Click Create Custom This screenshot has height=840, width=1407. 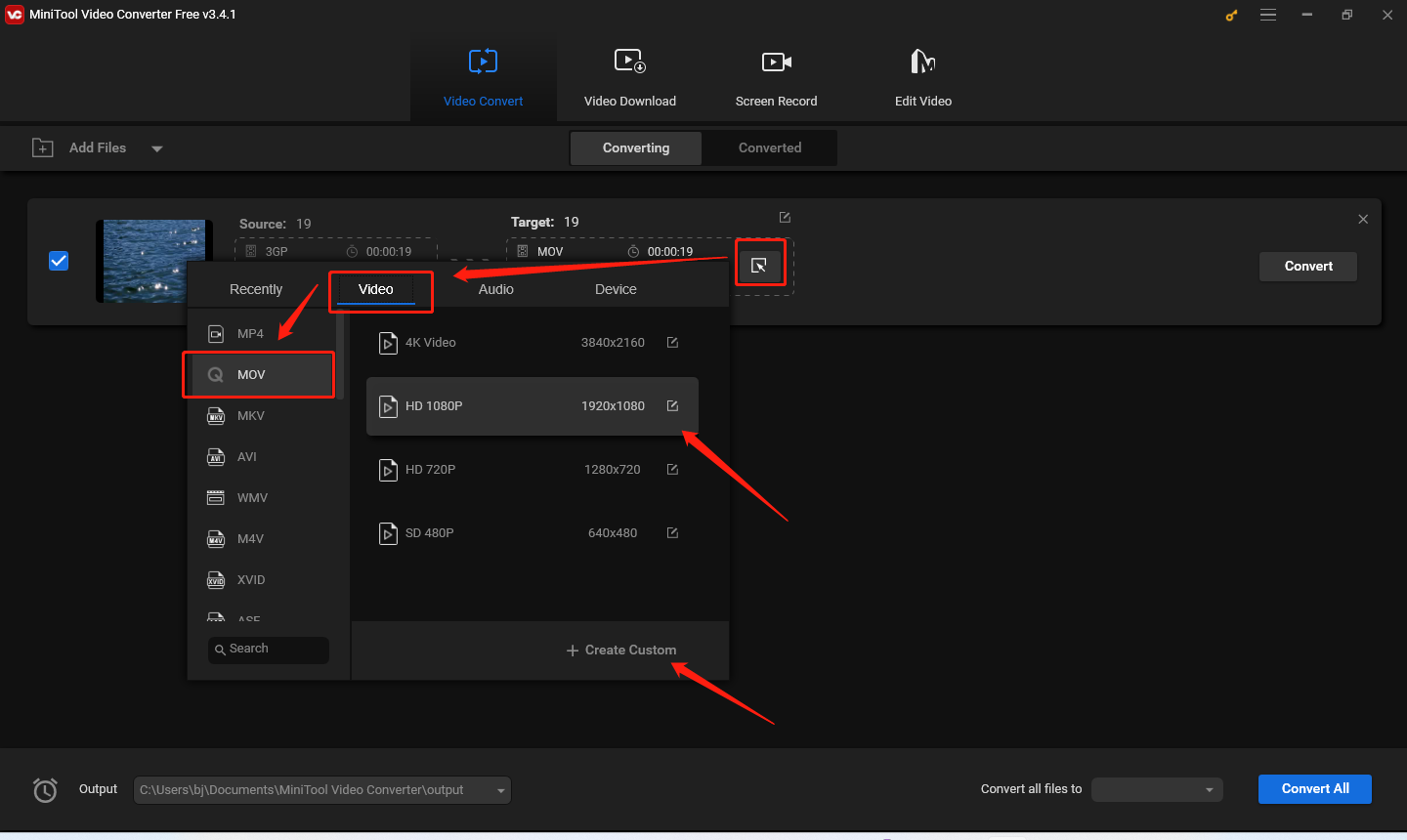pos(621,651)
